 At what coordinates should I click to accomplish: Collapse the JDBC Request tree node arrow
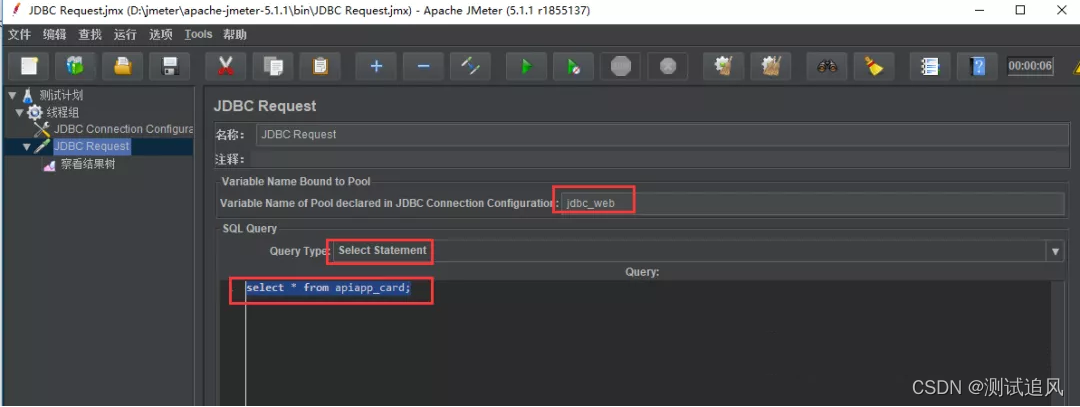tap(27, 147)
